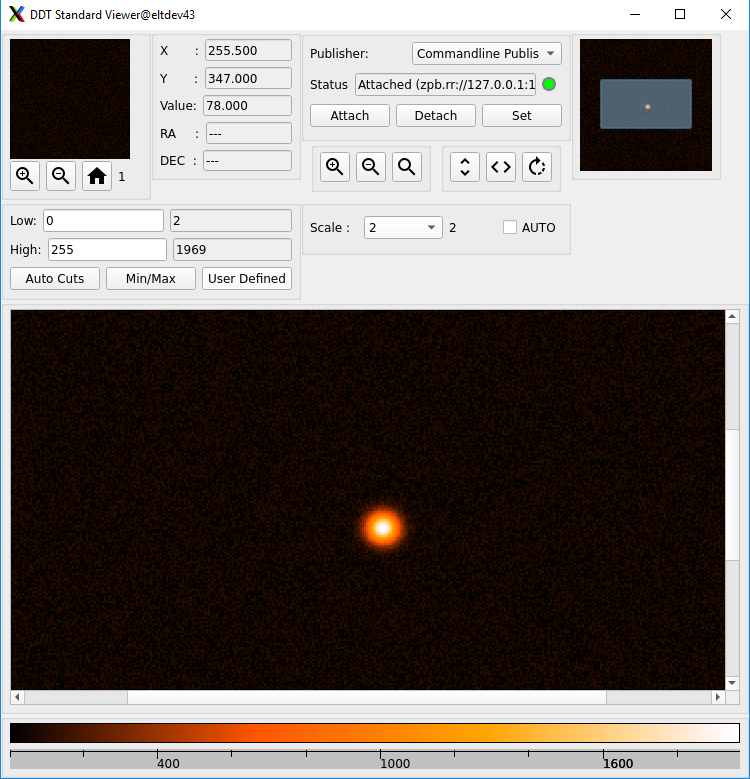This screenshot has height=779, width=750.
Task: Flip the image horizontally
Action: coord(501,168)
